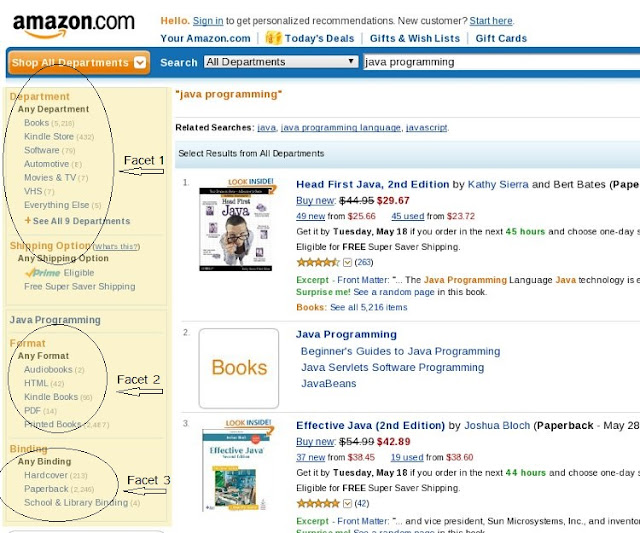This screenshot has width=640, height=533.
Task: Click Head First Java star rating
Action: pyautogui.click(x=317, y=263)
